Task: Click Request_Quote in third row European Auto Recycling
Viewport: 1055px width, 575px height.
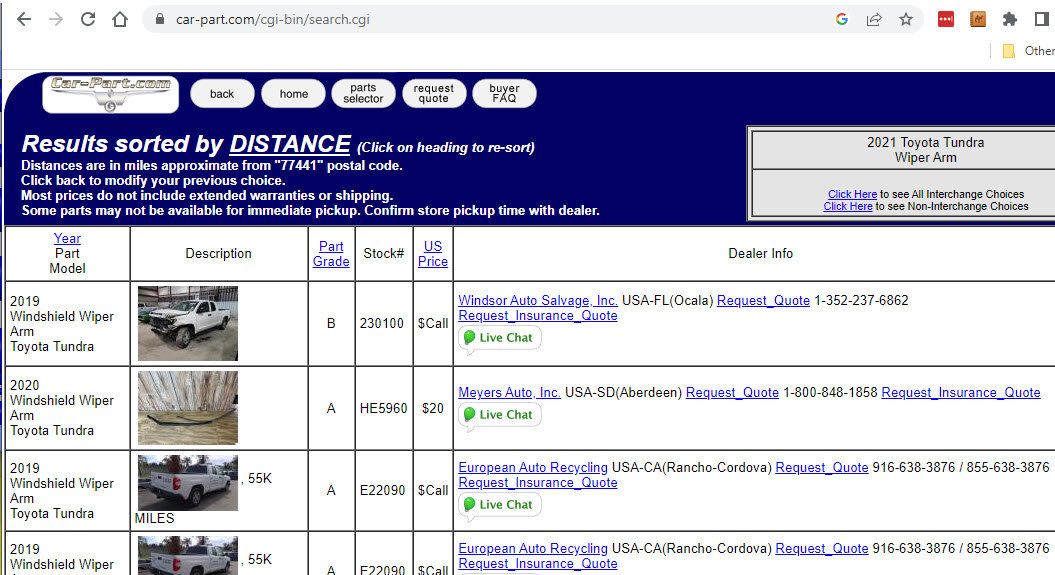Action: pyautogui.click(x=822, y=467)
